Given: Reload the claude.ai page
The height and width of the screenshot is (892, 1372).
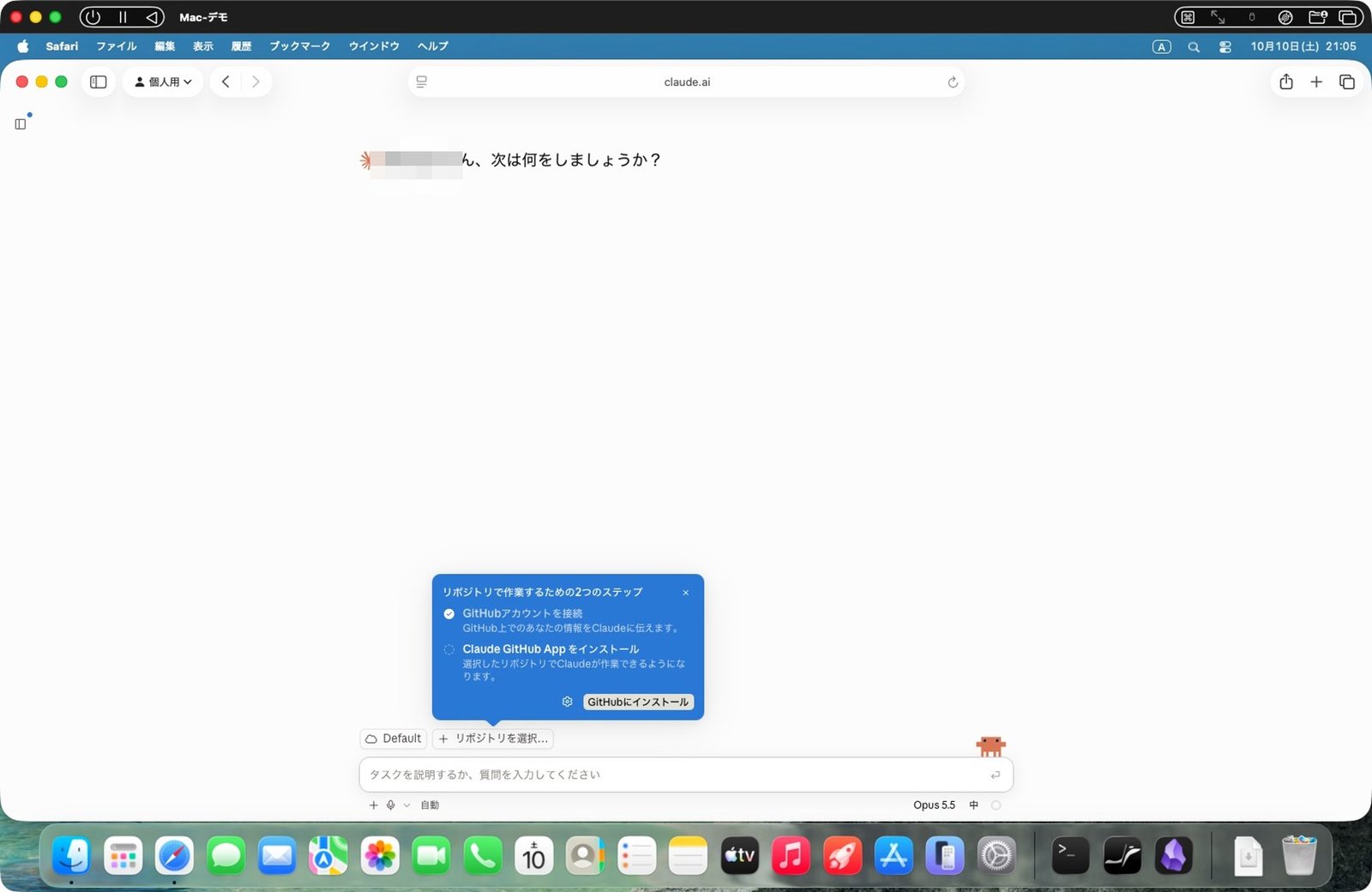Looking at the screenshot, I should [x=952, y=82].
